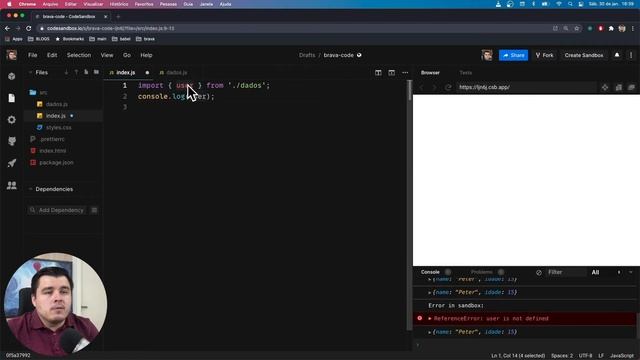Go forward in the preview browser

click(434, 87)
